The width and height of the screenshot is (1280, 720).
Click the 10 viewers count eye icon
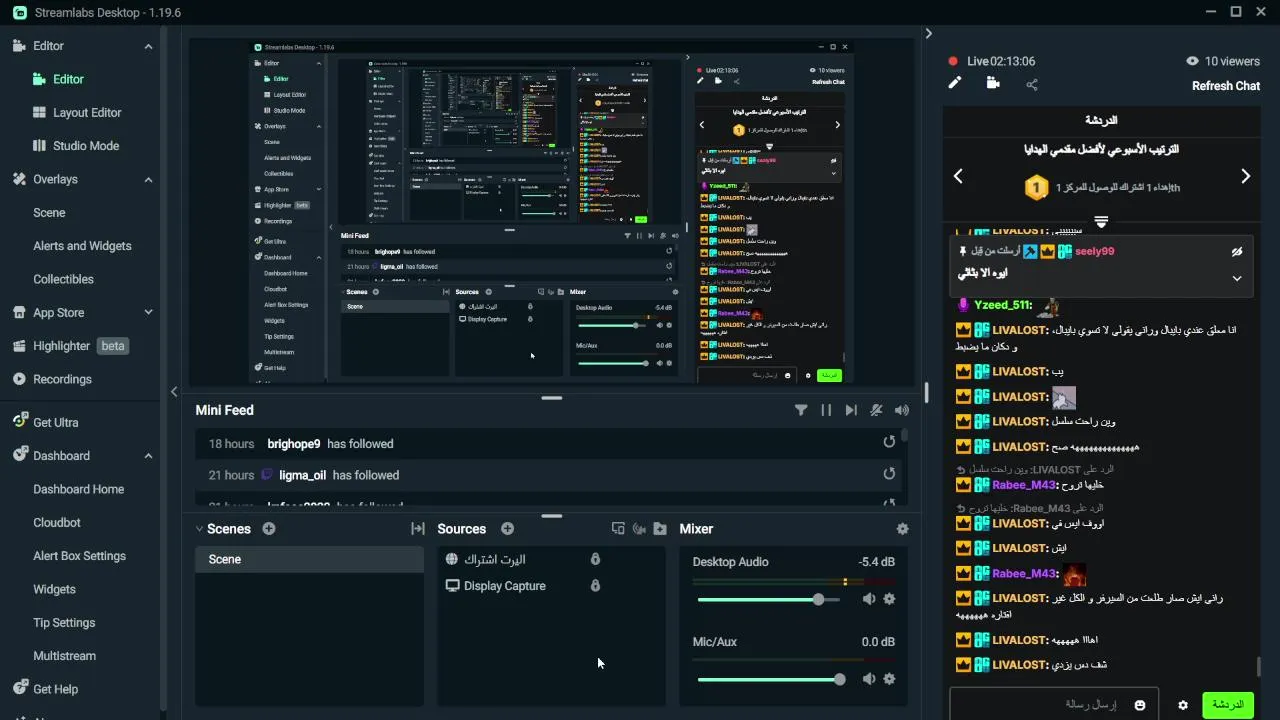tap(1192, 61)
